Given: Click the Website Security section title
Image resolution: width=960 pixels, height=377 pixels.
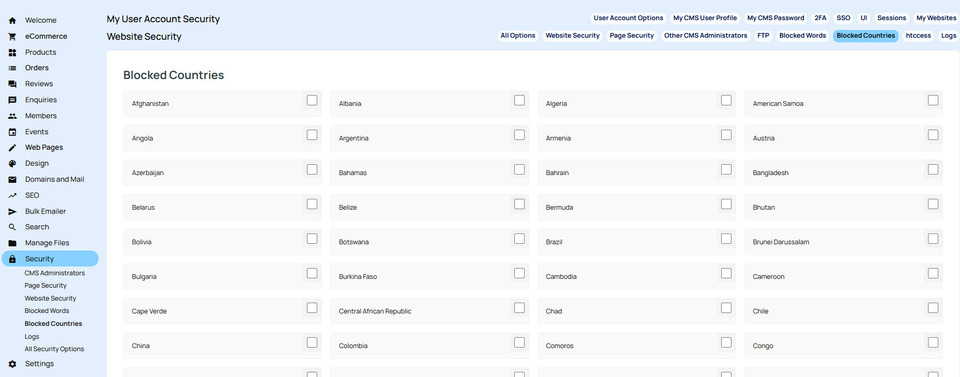Looking at the screenshot, I should (144, 37).
